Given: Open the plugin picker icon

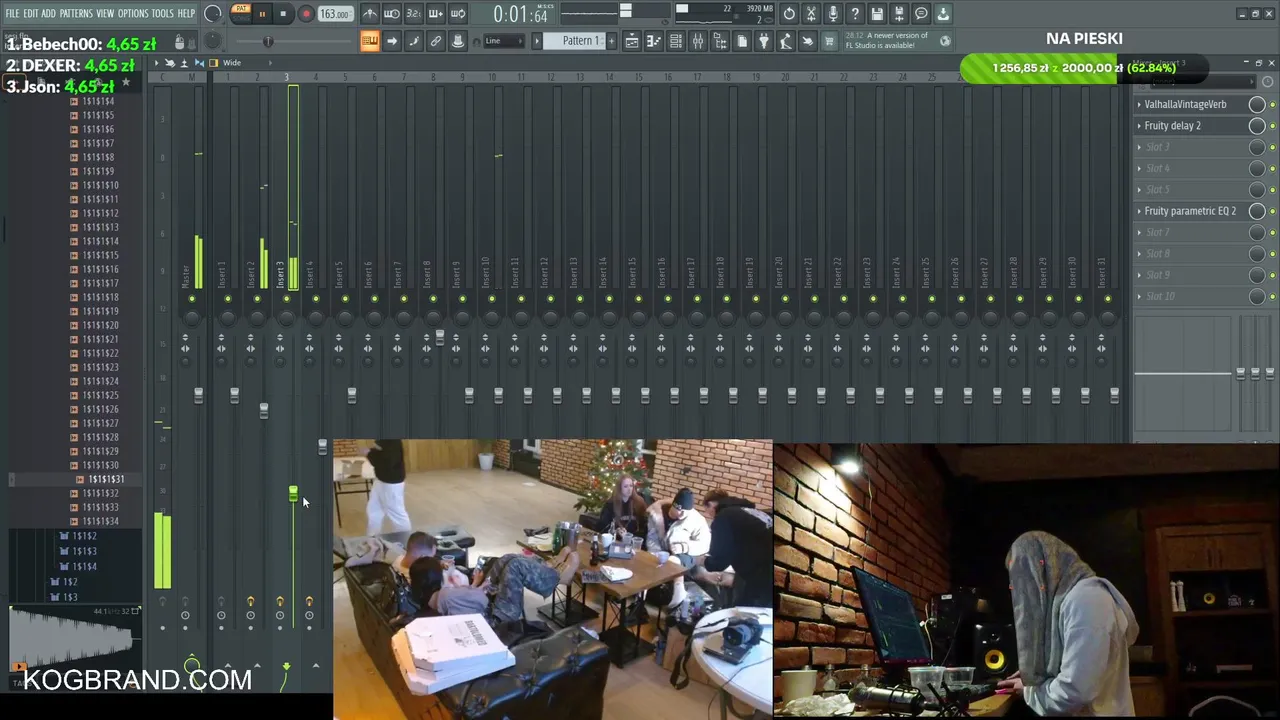Looking at the screenshot, I should point(764,41).
